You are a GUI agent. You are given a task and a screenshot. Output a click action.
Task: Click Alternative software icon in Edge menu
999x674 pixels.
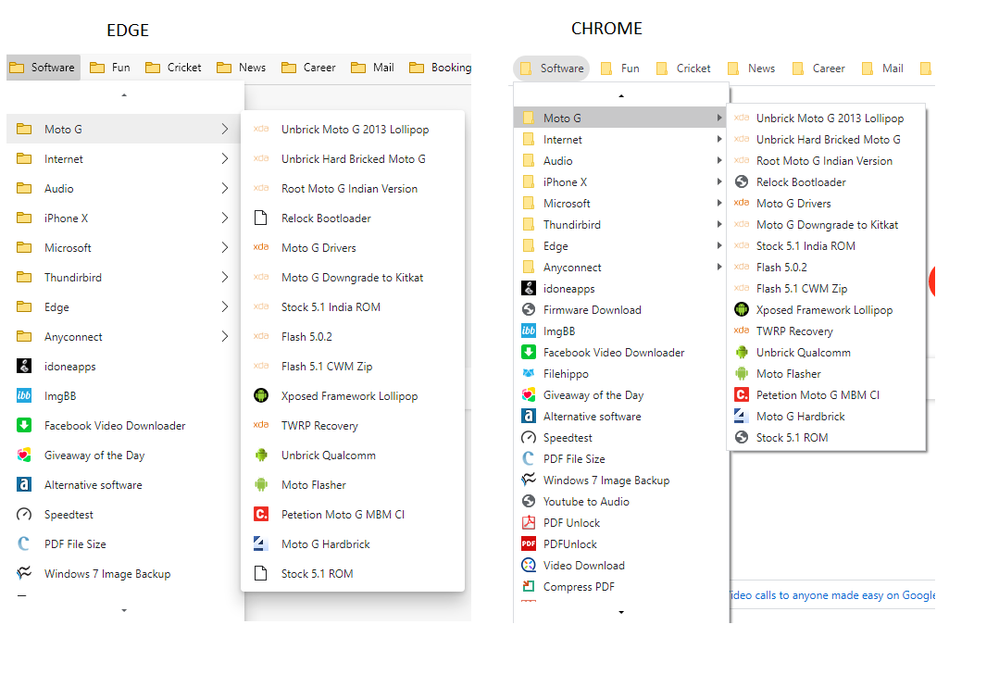coord(24,485)
